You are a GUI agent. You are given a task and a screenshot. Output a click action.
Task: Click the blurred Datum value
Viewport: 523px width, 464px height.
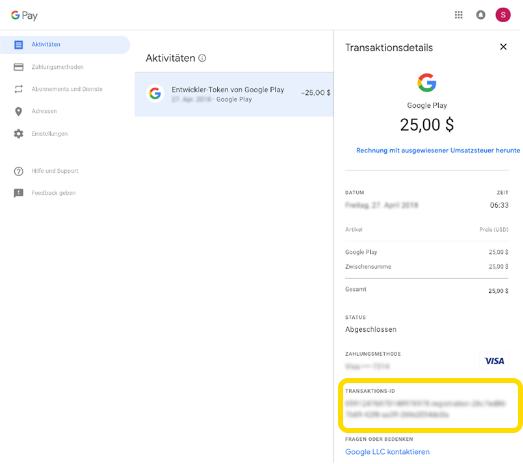(x=382, y=205)
